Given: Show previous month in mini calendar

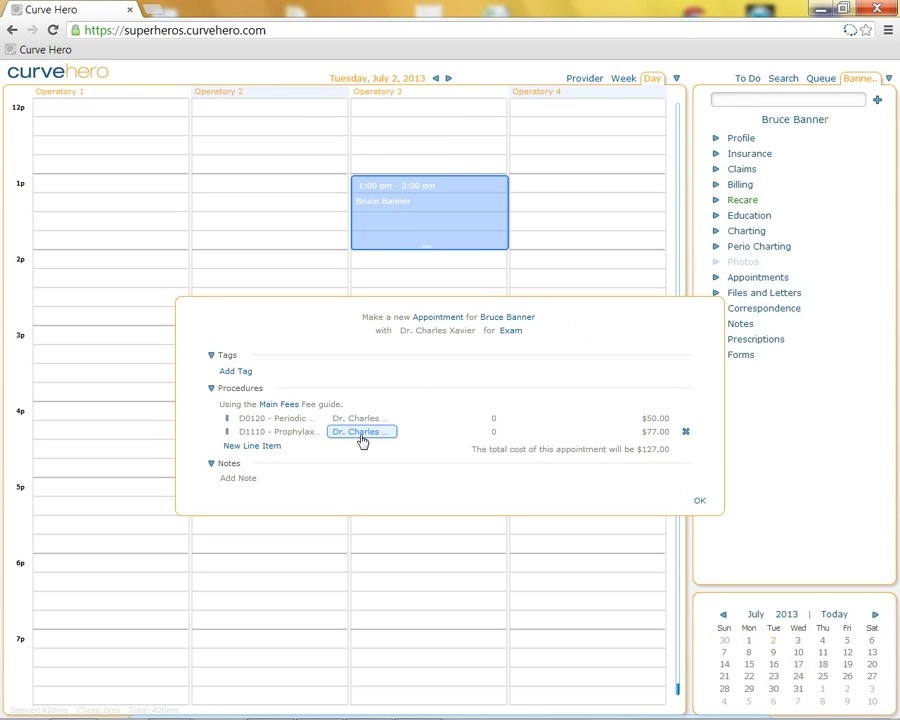Looking at the screenshot, I should [x=723, y=614].
